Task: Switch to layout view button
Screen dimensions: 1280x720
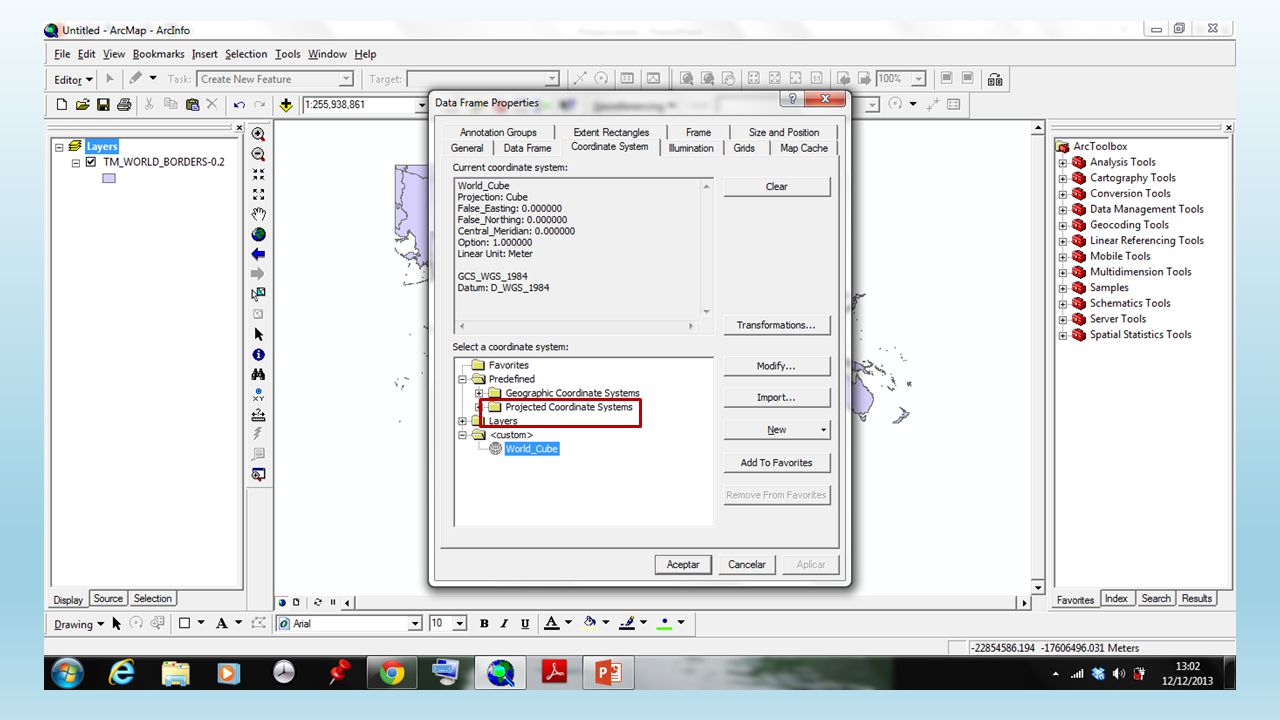Action: (x=297, y=603)
